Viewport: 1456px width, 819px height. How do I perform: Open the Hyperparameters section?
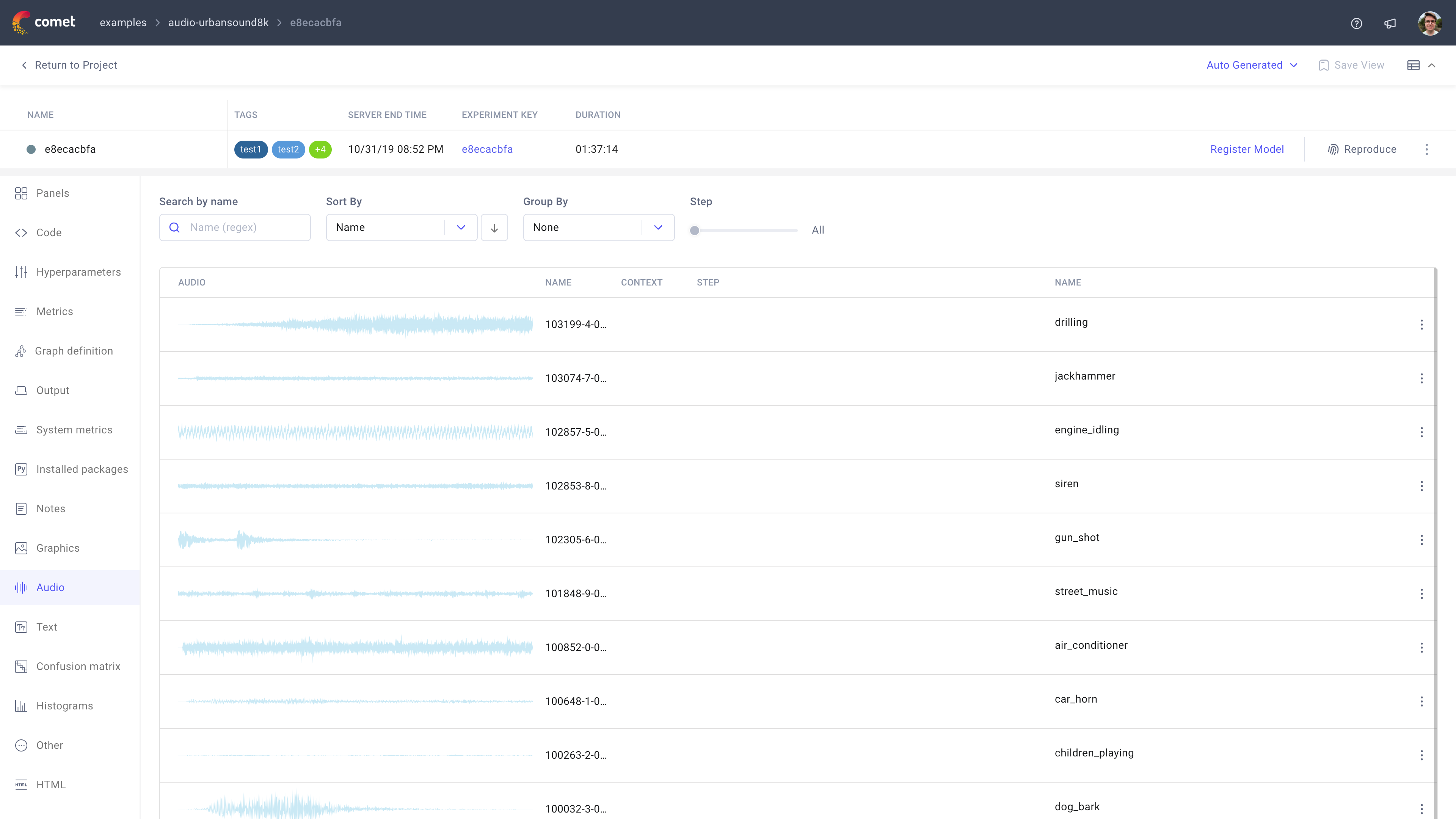click(x=78, y=272)
